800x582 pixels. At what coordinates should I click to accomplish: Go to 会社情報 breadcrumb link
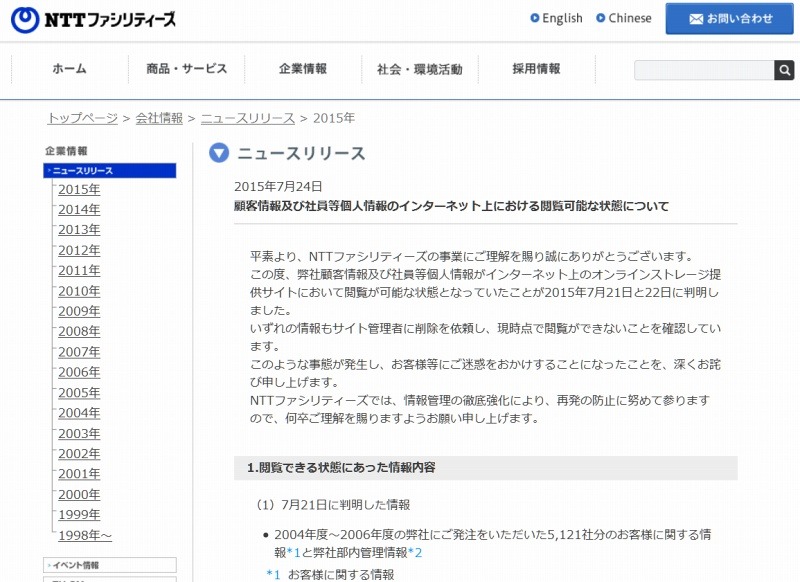point(159,118)
